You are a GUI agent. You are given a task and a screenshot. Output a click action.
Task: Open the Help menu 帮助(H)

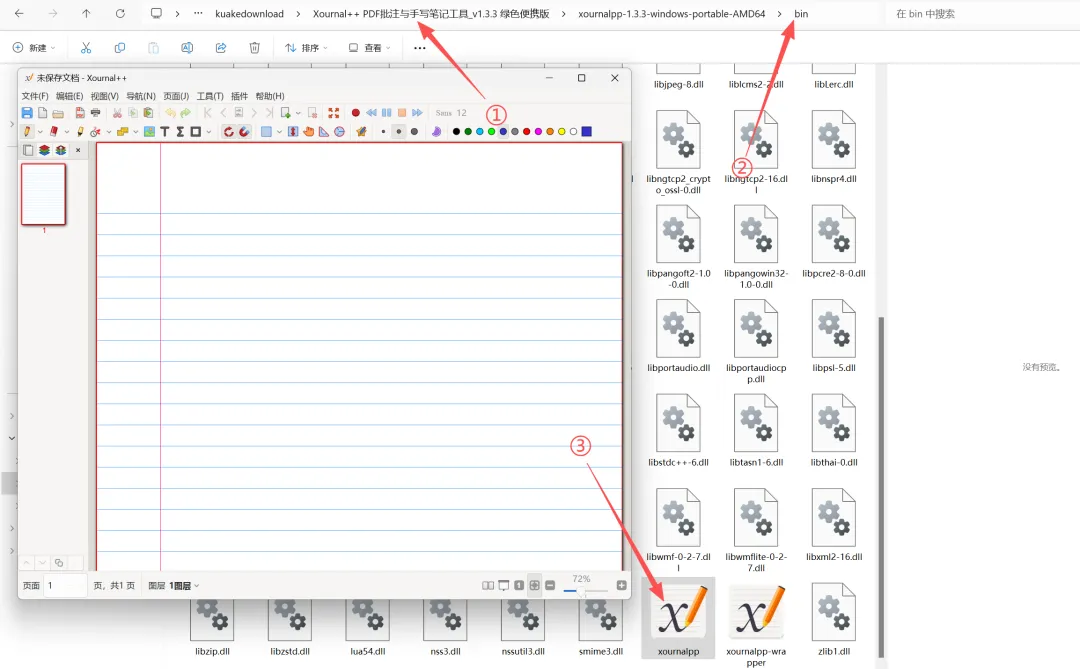click(x=269, y=96)
